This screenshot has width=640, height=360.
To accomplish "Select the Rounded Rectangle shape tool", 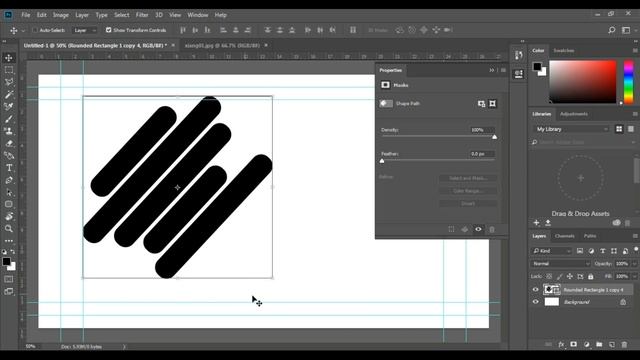I will pos(9,204).
